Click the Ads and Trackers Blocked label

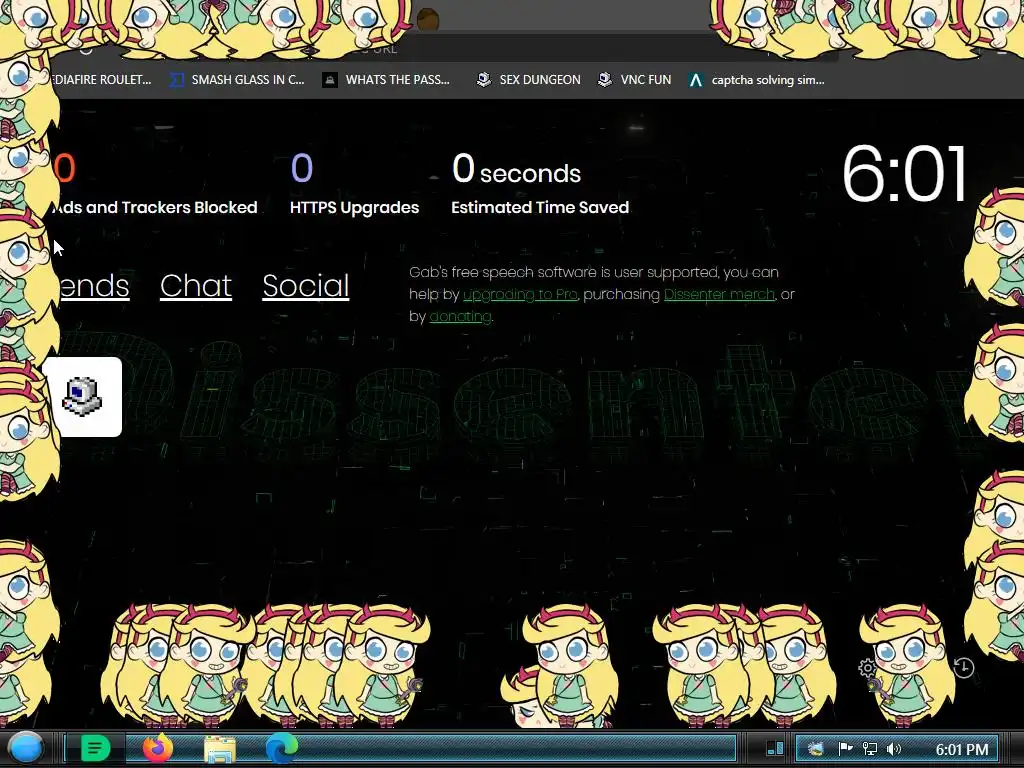pos(154,207)
